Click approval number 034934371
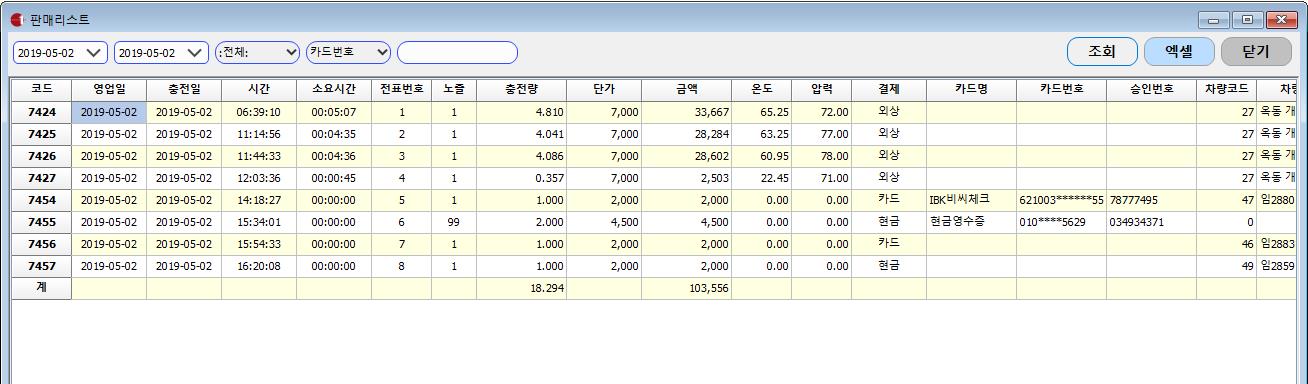 (1152, 222)
